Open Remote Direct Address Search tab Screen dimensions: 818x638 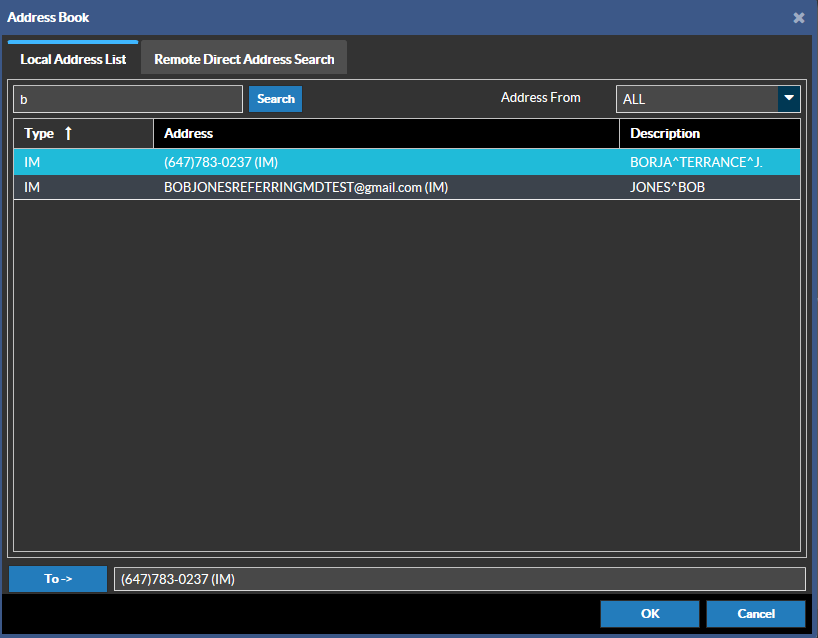(244, 59)
